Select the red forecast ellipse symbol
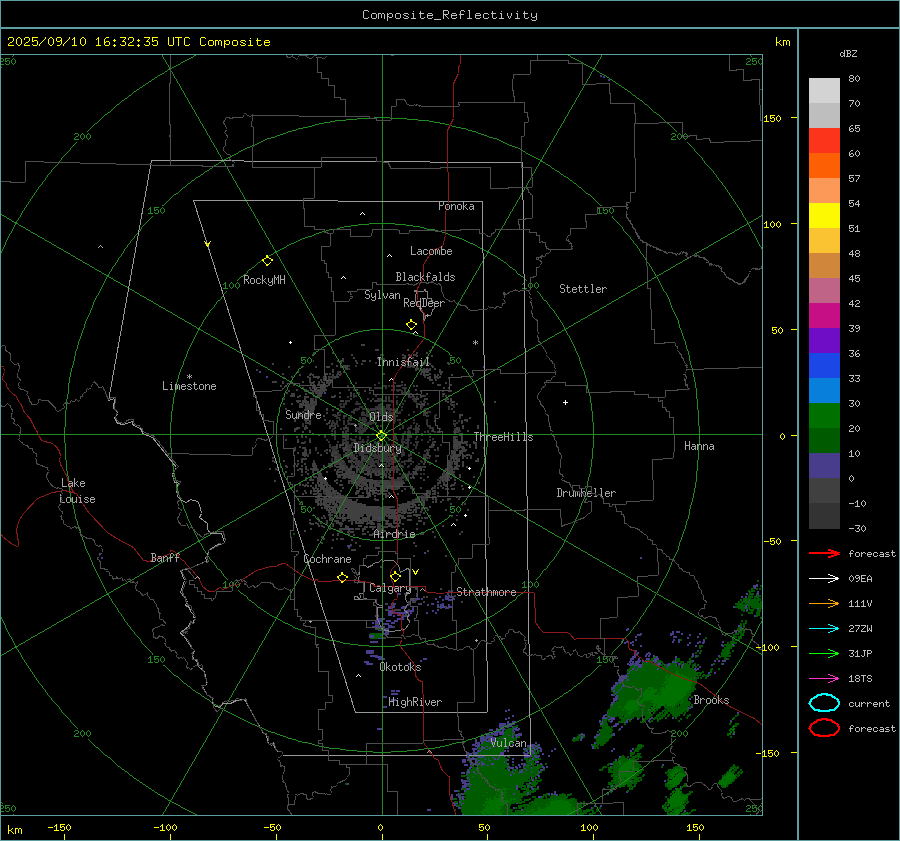 coord(824,728)
